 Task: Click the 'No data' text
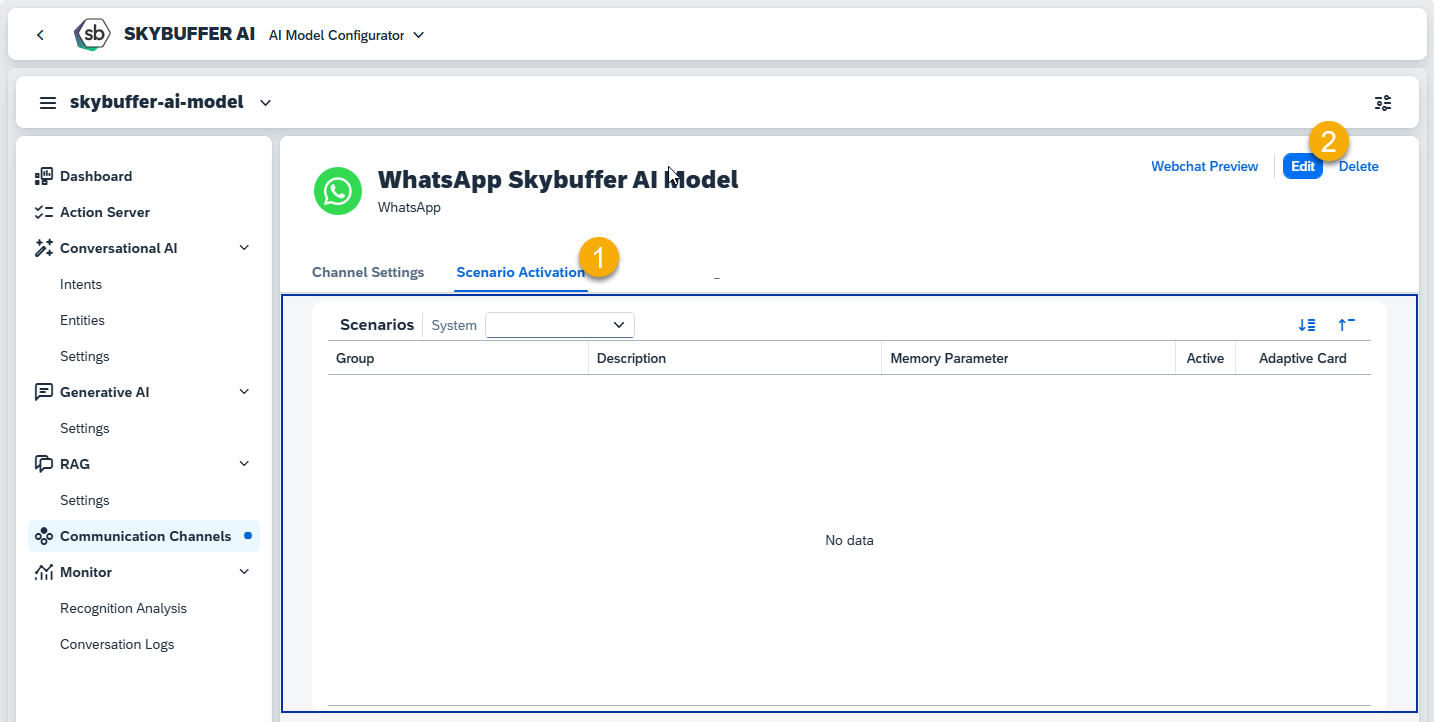[x=849, y=540]
